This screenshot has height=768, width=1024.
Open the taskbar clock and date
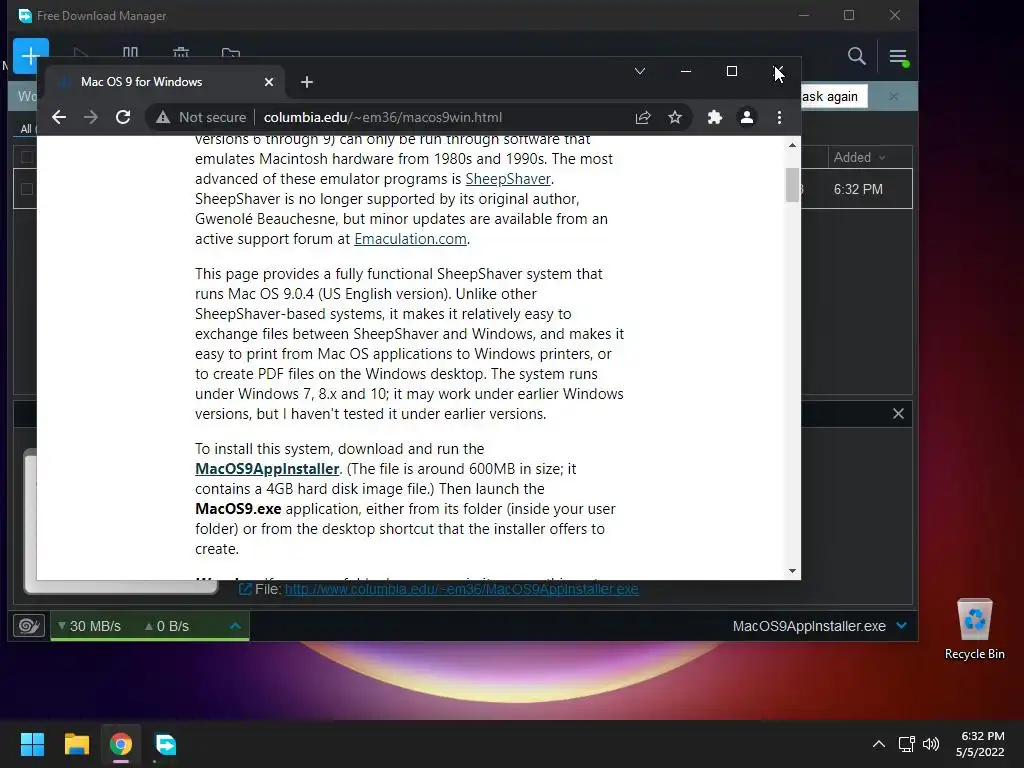[980, 744]
